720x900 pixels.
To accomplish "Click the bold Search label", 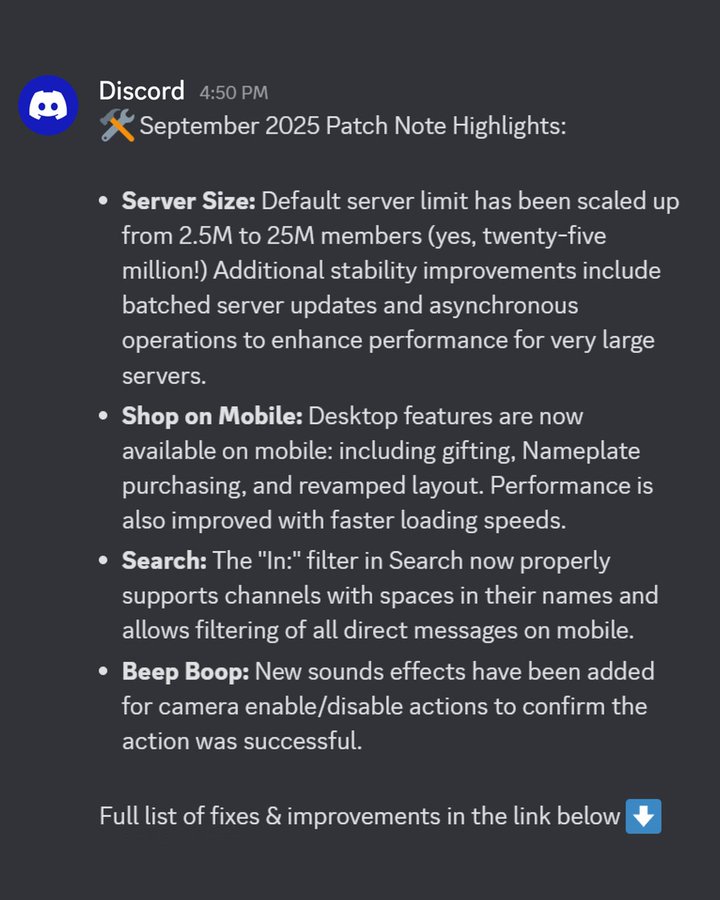I will pos(163,561).
